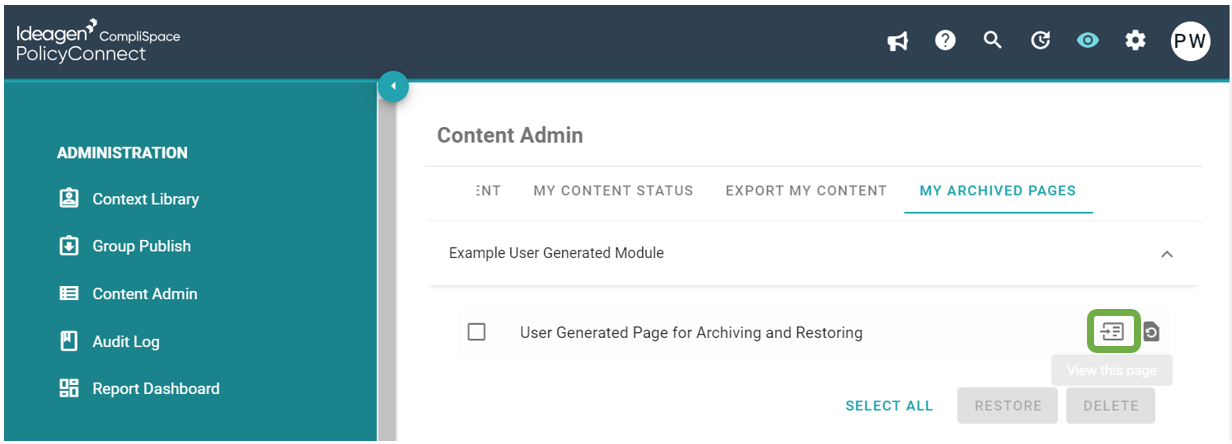Click the Select All link
Viewport: 1232px width, 444px height.
pyautogui.click(x=889, y=406)
